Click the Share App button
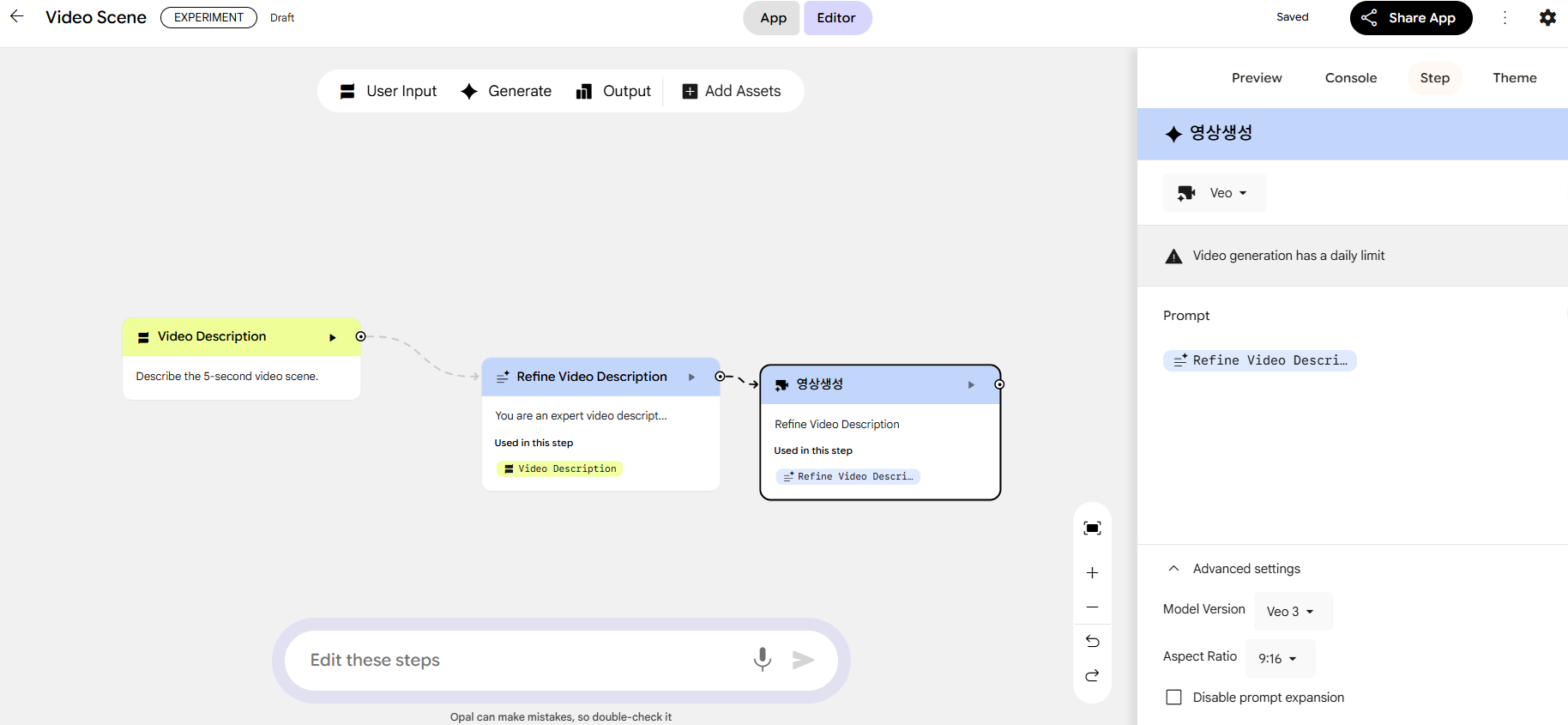 click(x=1411, y=17)
